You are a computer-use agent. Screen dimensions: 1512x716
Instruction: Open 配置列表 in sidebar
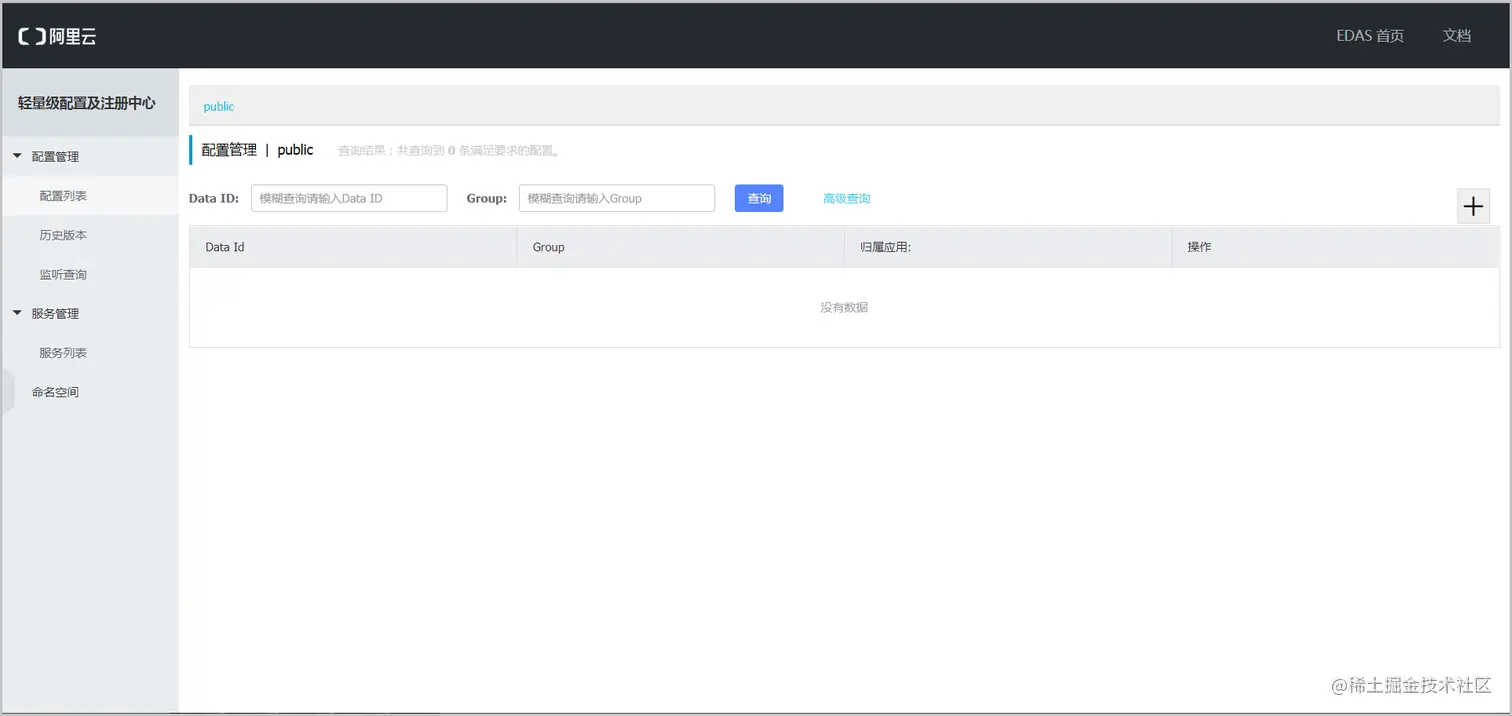63,196
